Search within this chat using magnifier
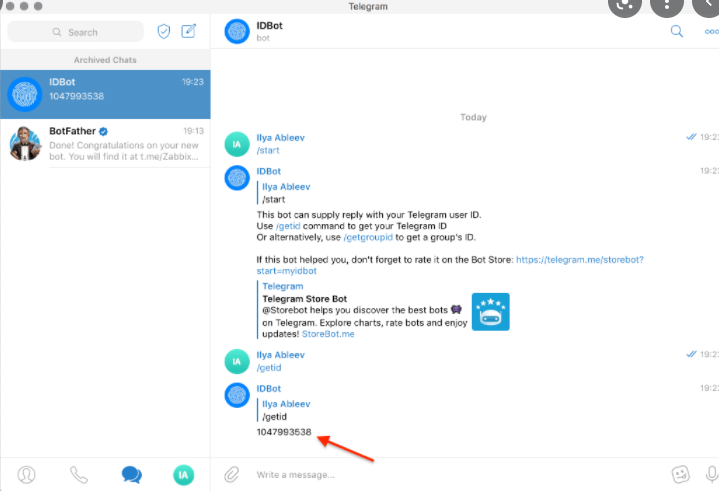719x491 pixels. pyautogui.click(x=676, y=31)
